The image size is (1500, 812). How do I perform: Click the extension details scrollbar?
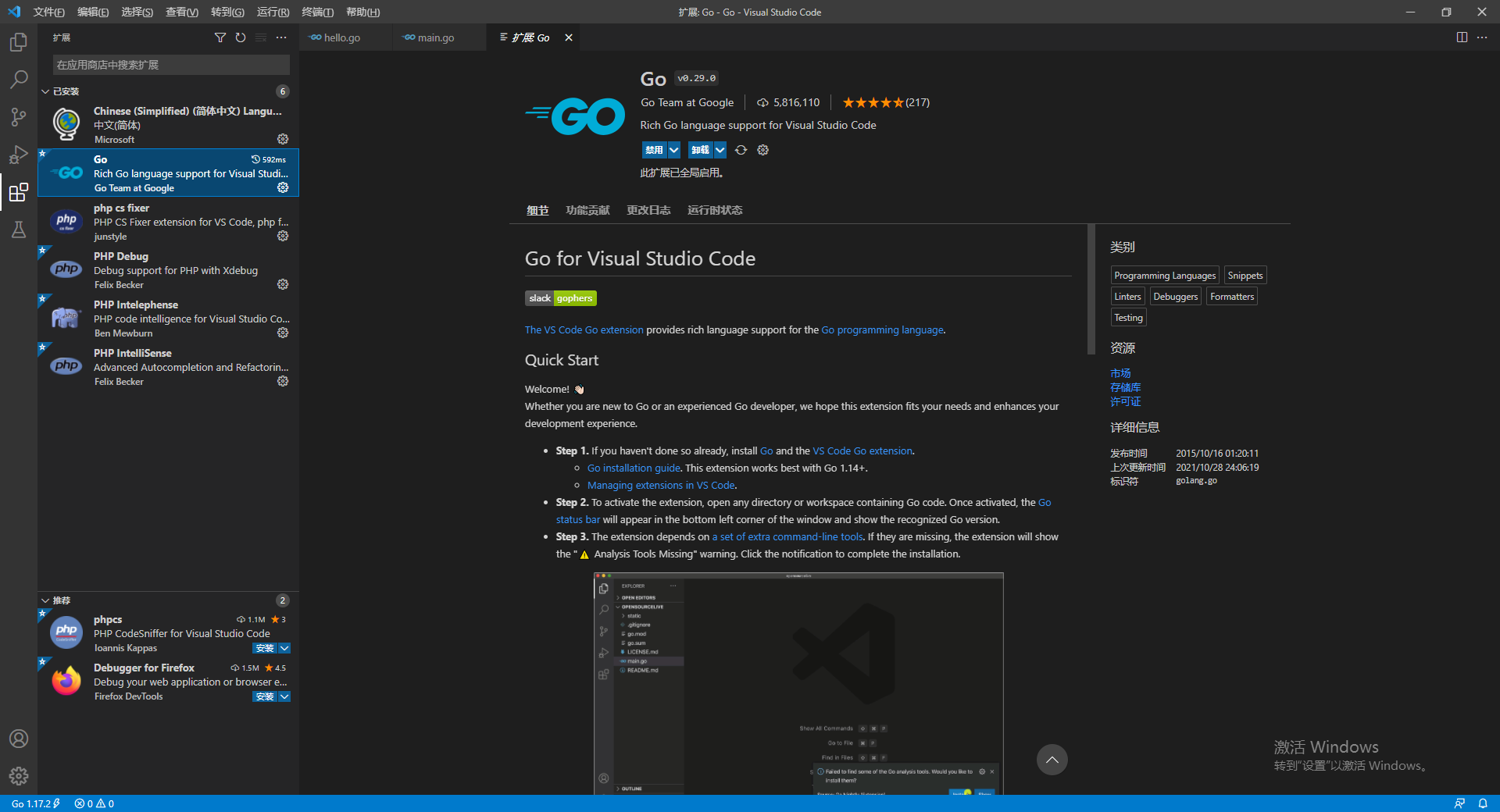point(1091,289)
